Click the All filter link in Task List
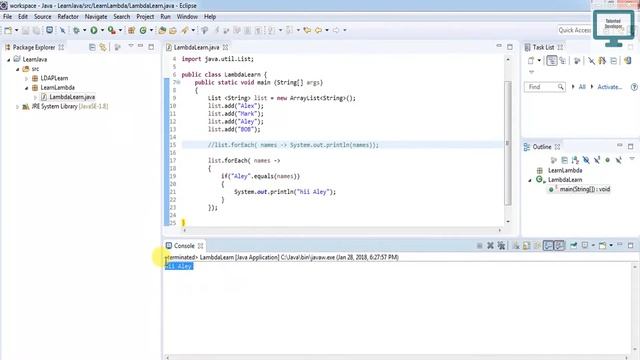 coord(582,87)
